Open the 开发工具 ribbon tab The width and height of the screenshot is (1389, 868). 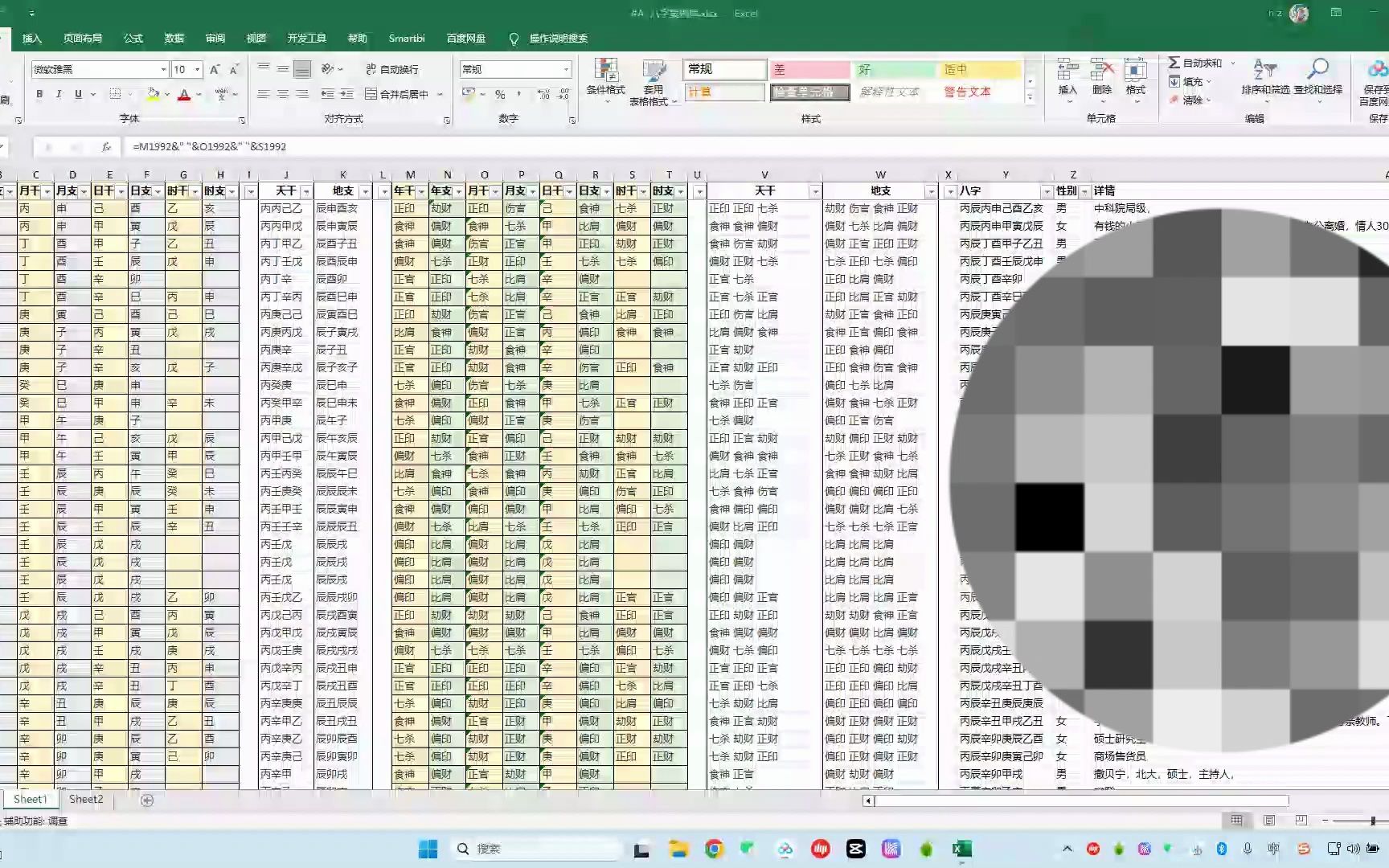click(307, 38)
